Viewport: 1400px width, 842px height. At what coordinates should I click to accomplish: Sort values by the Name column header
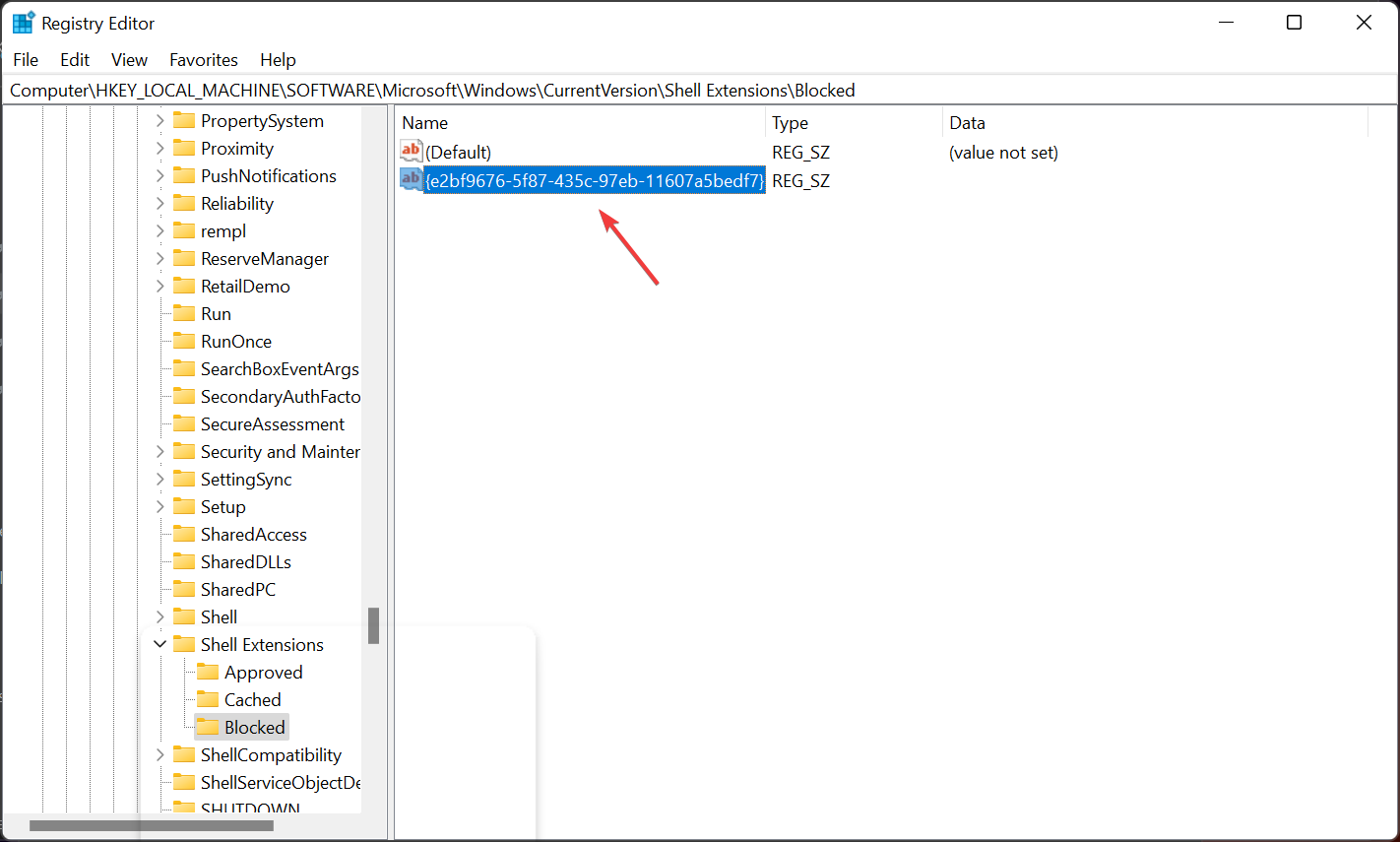pos(423,122)
